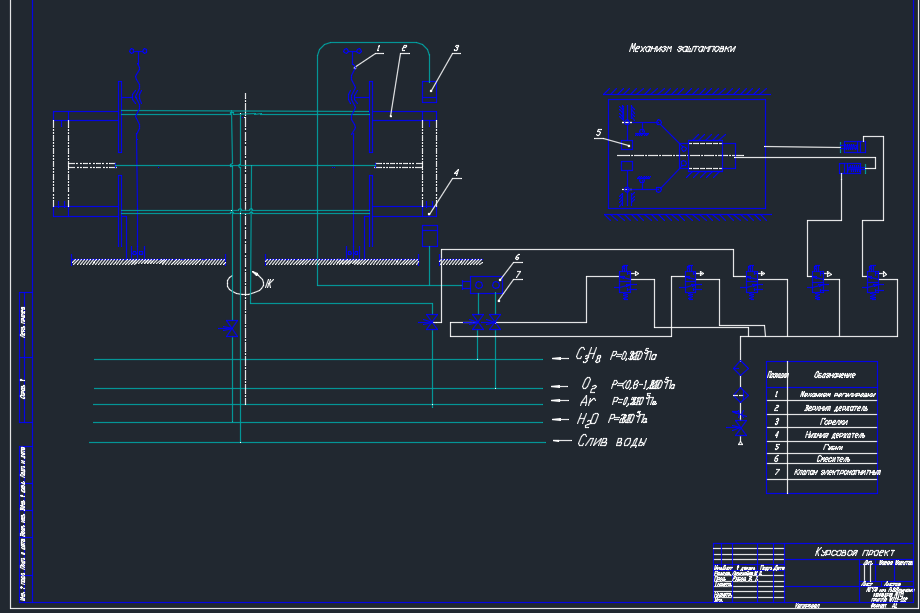Viewport: 920px width, 613px height.
Task: Click the H2O supply line label
Action: [x=588, y=420]
